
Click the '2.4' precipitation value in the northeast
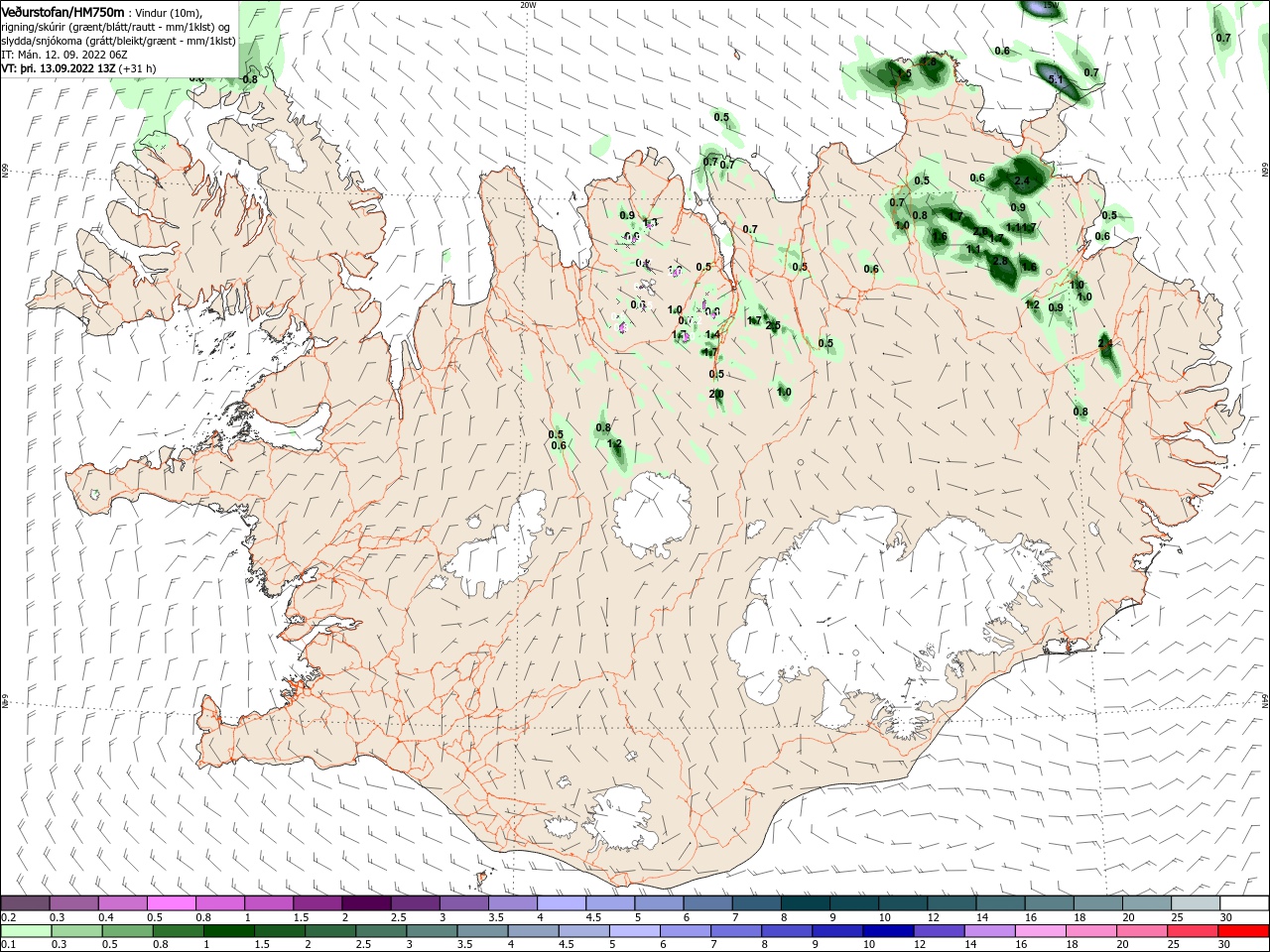(x=1023, y=180)
